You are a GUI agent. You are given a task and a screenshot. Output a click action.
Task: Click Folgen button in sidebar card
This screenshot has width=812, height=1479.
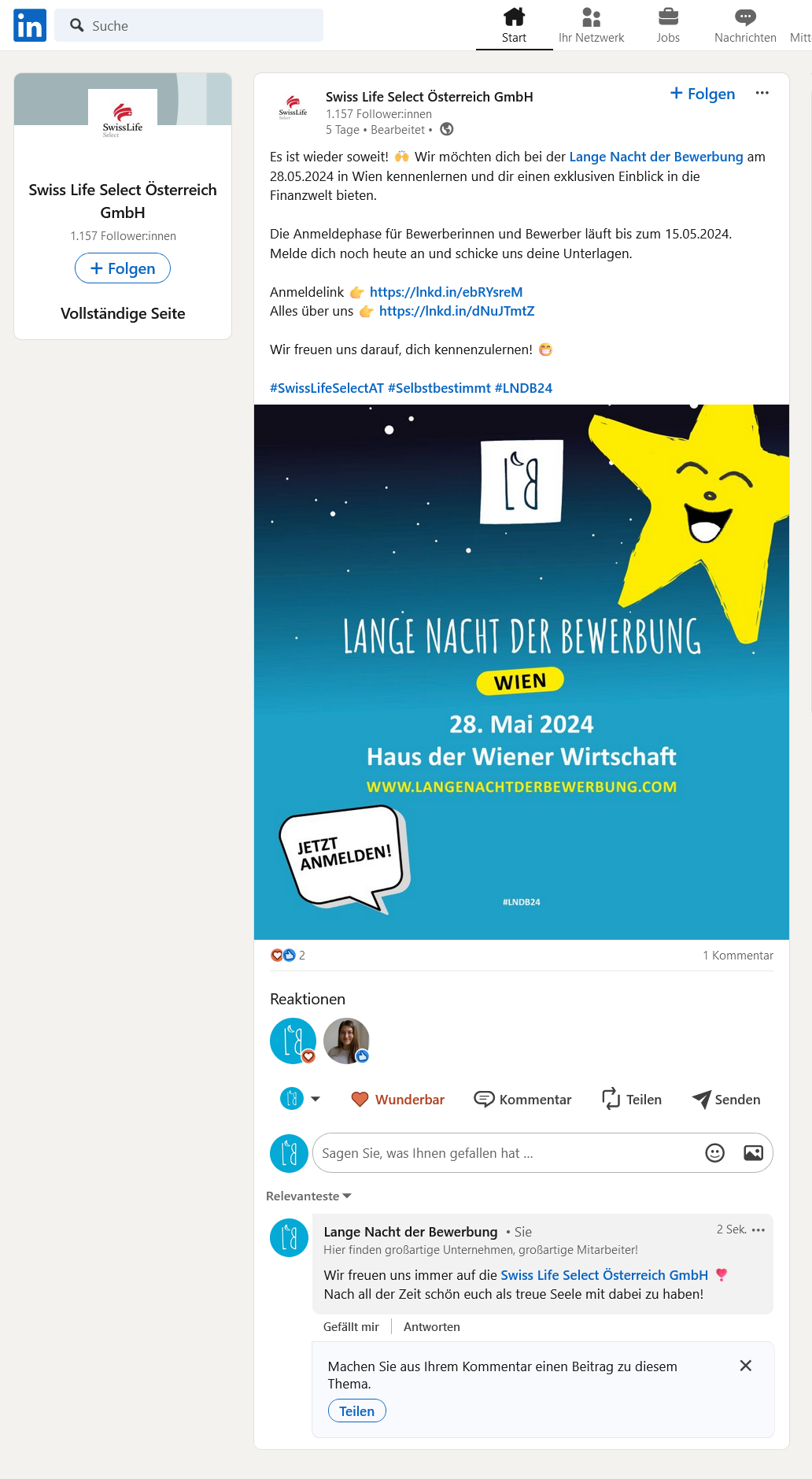tap(123, 268)
